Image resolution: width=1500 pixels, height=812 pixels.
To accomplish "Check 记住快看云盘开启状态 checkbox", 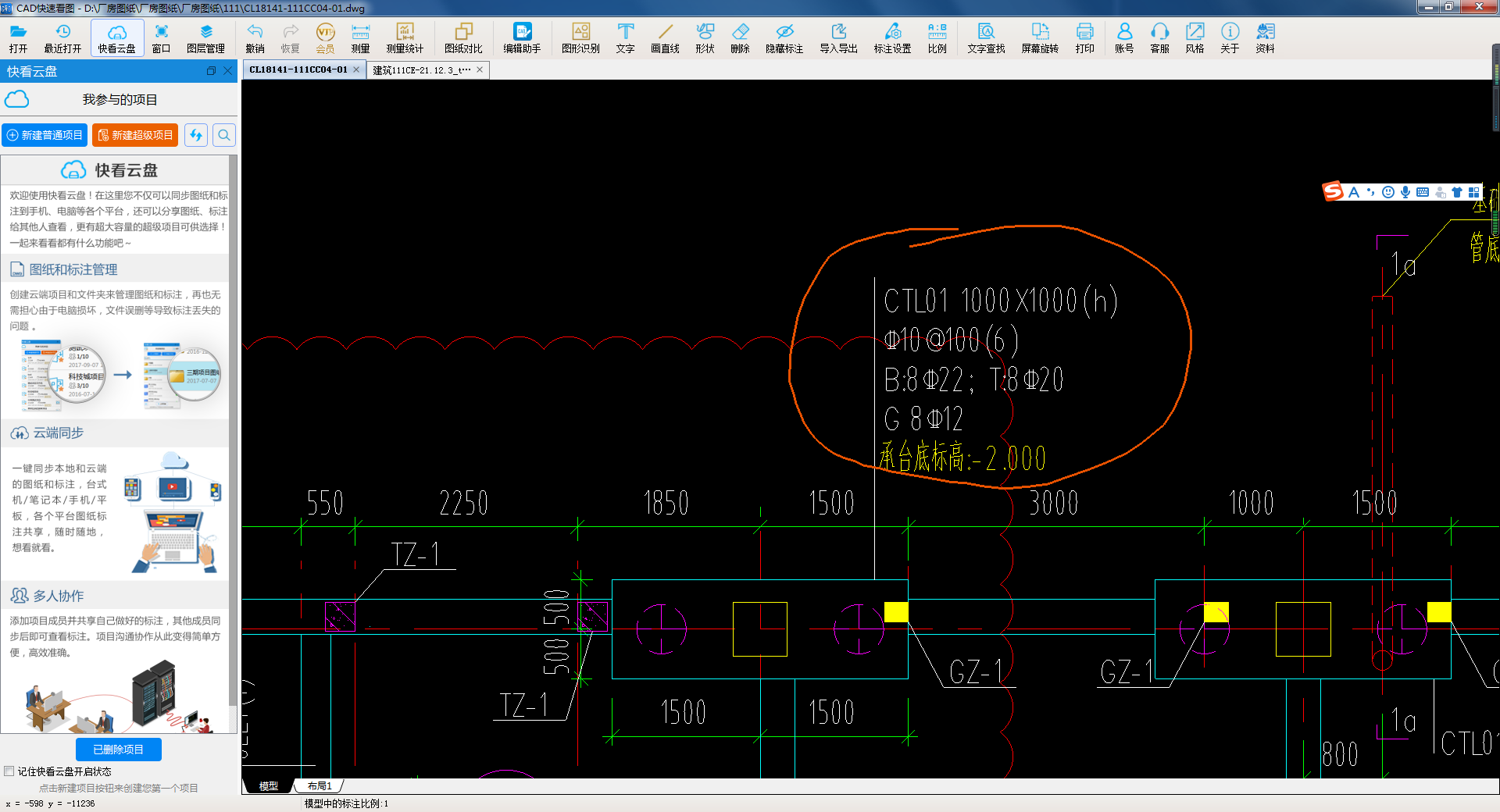I will (x=9, y=771).
